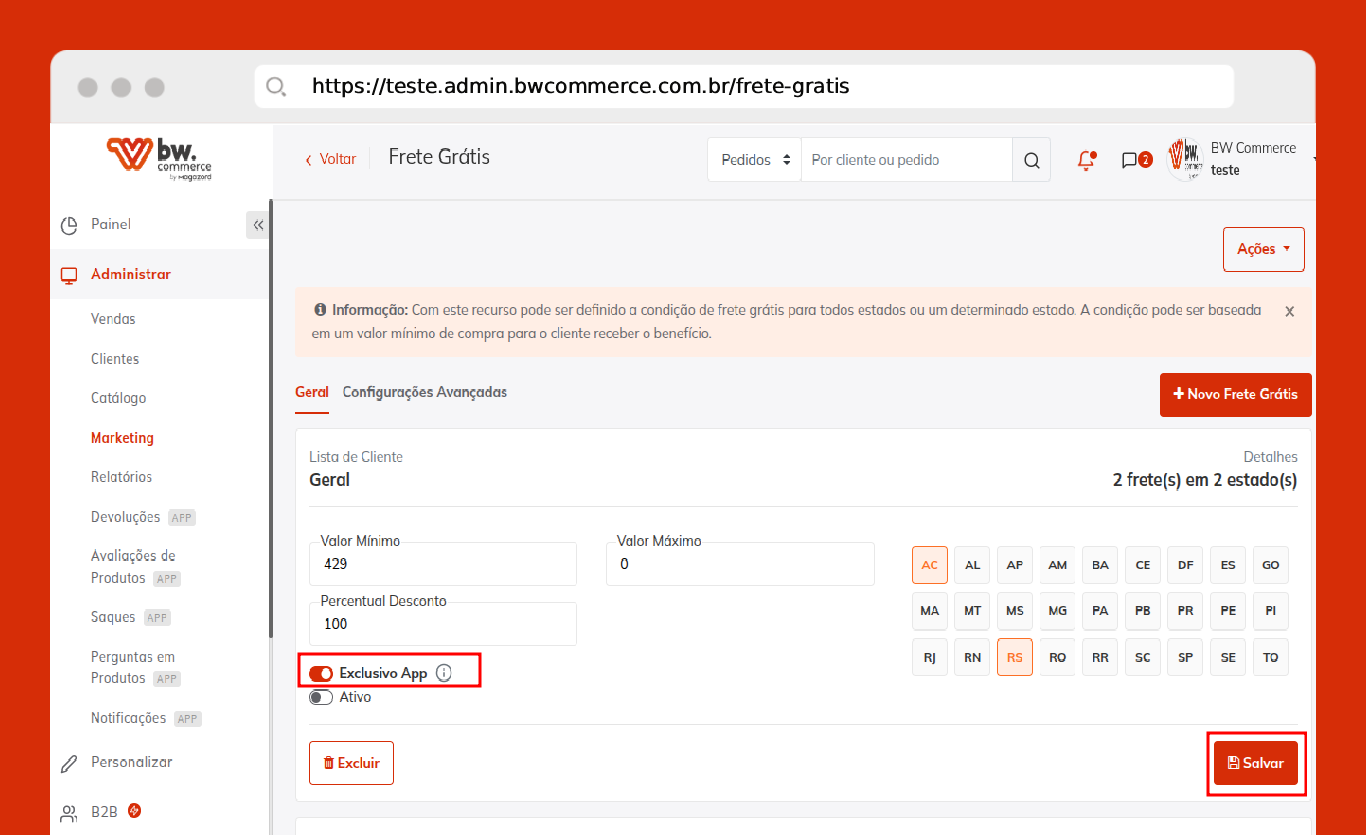Expand the Personalizar sidebar section

(x=131, y=762)
